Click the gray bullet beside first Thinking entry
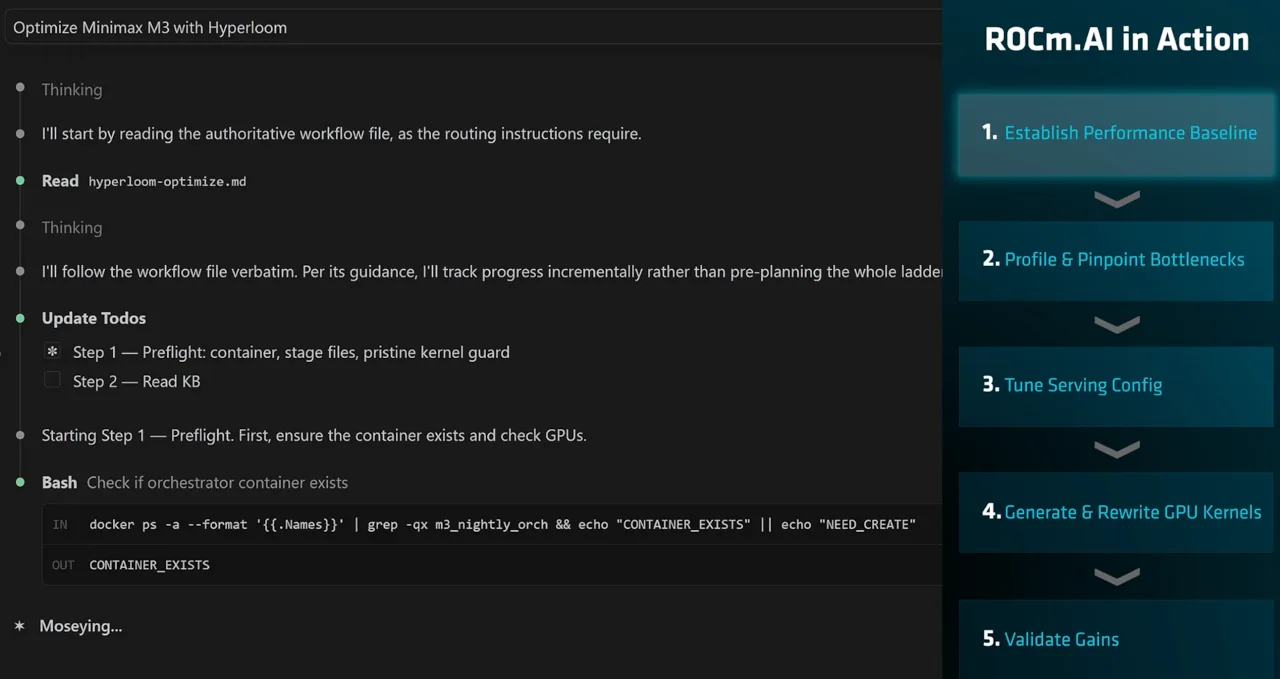Image resolution: width=1280 pixels, height=679 pixels. (x=20, y=88)
